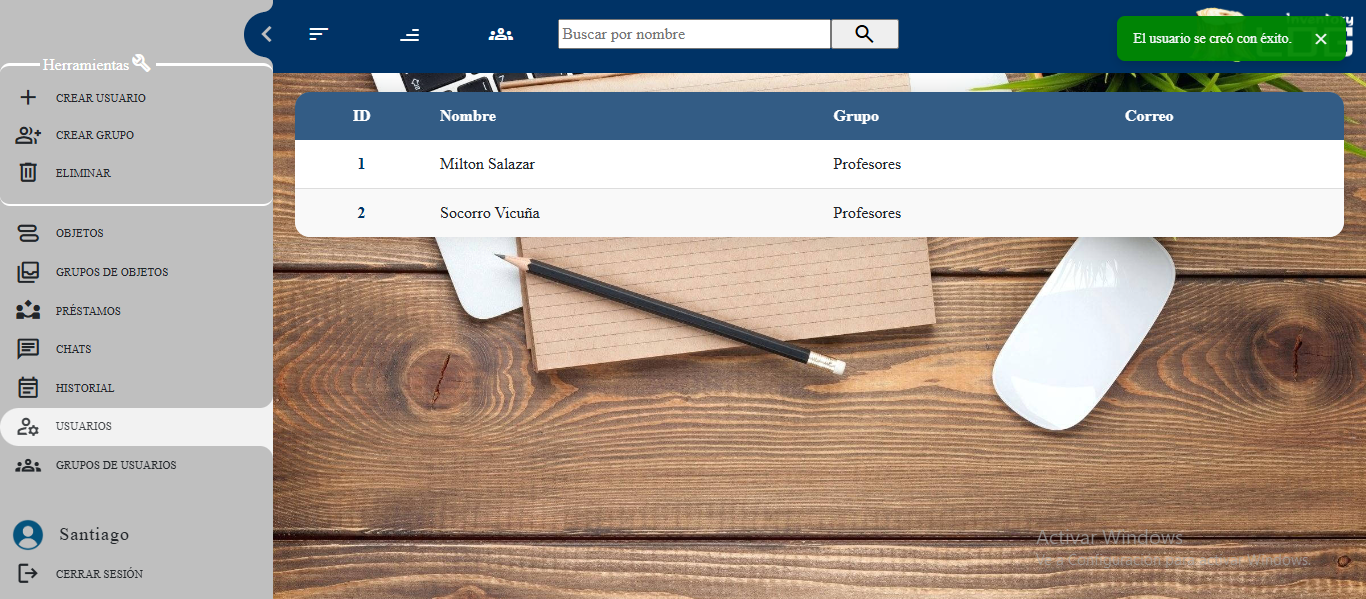
Task: Click Cerrar Sesión to log out
Action: point(98,574)
